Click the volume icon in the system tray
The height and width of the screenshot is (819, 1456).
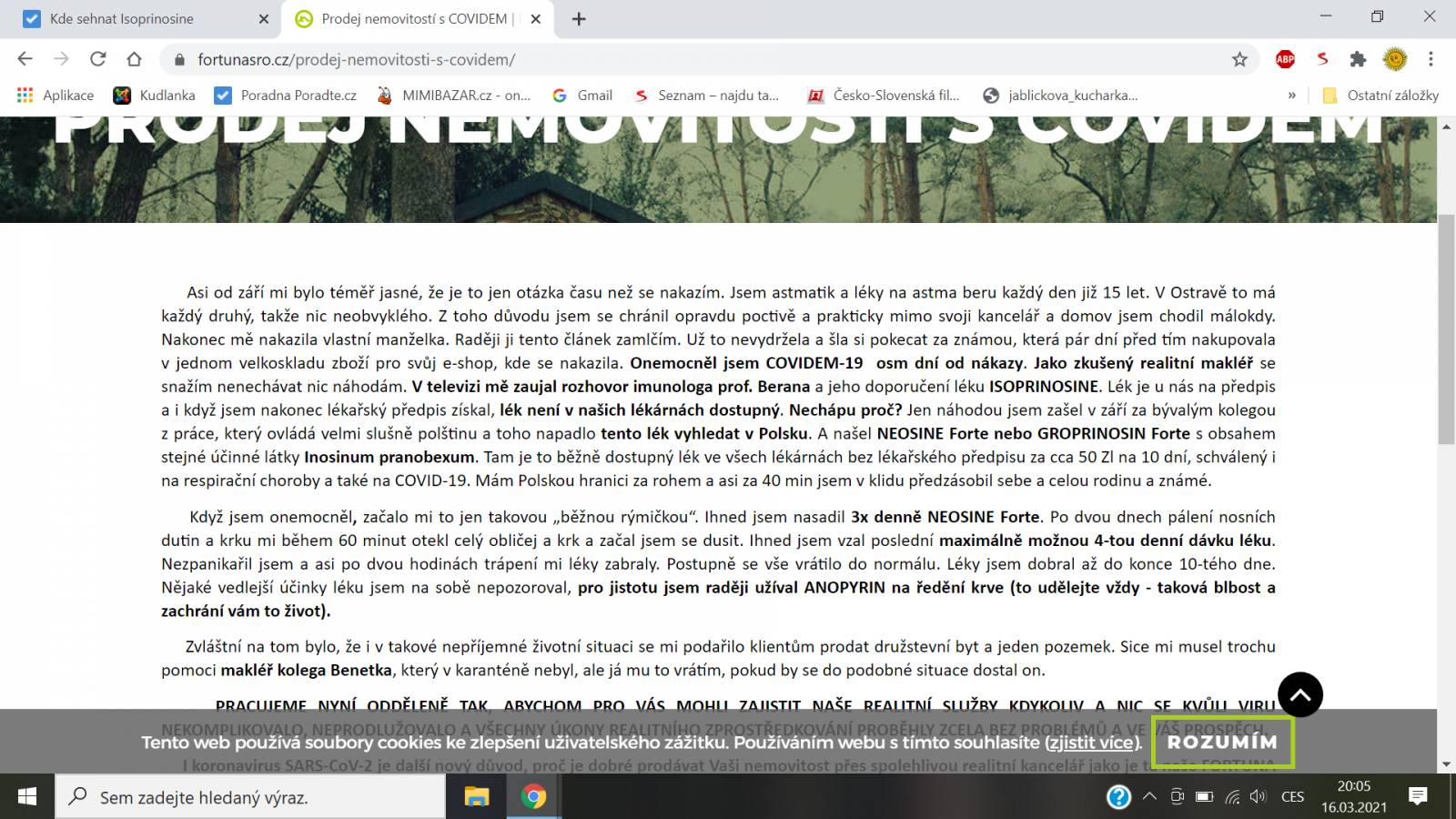coord(1259,797)
